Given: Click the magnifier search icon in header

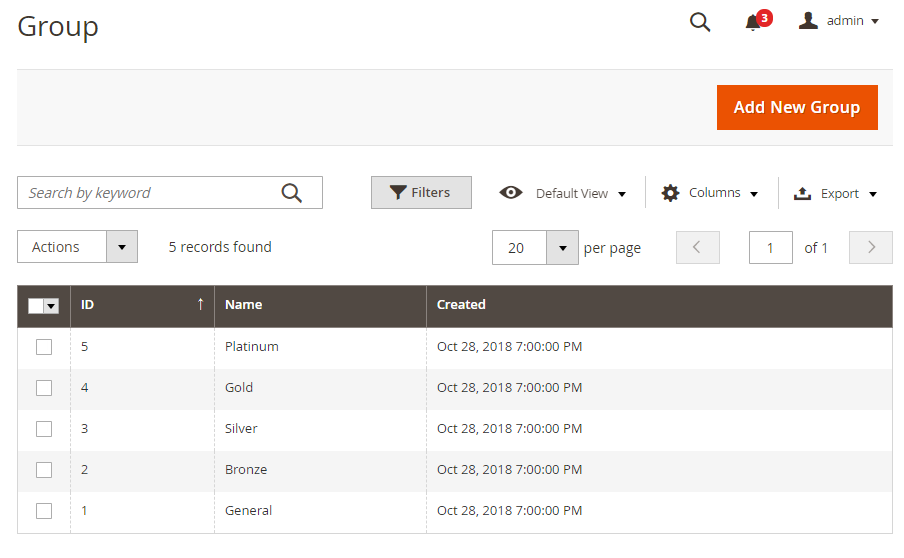Looking at the screenshot, I should 700,22.
